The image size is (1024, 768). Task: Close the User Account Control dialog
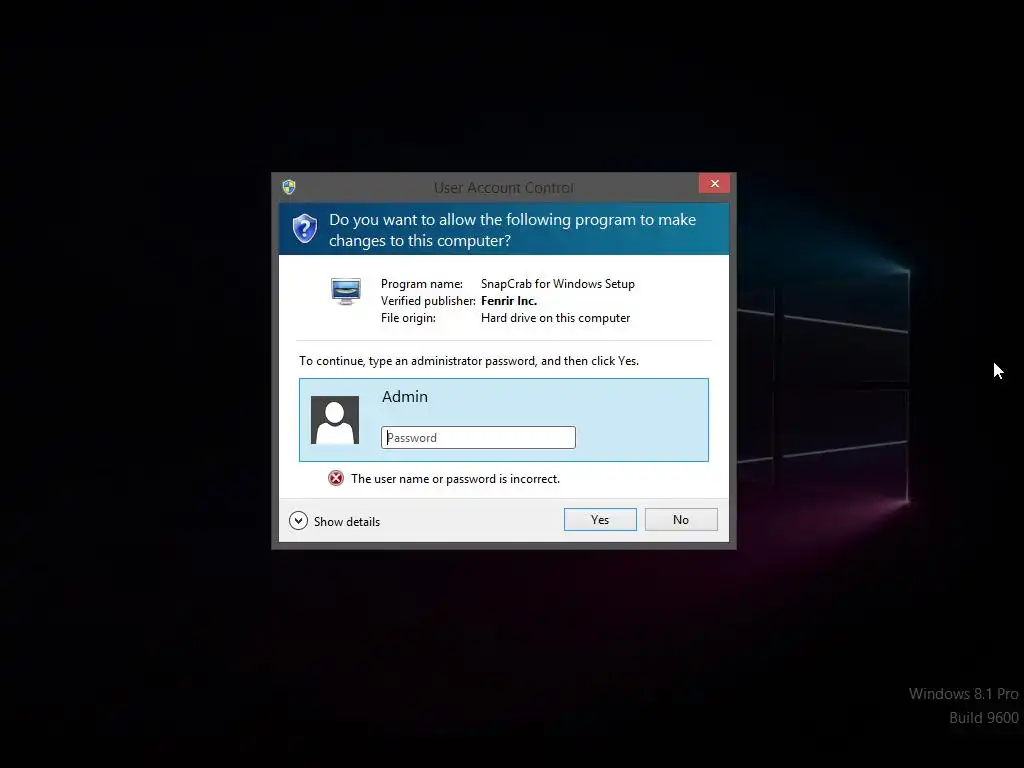click(714, 184)
